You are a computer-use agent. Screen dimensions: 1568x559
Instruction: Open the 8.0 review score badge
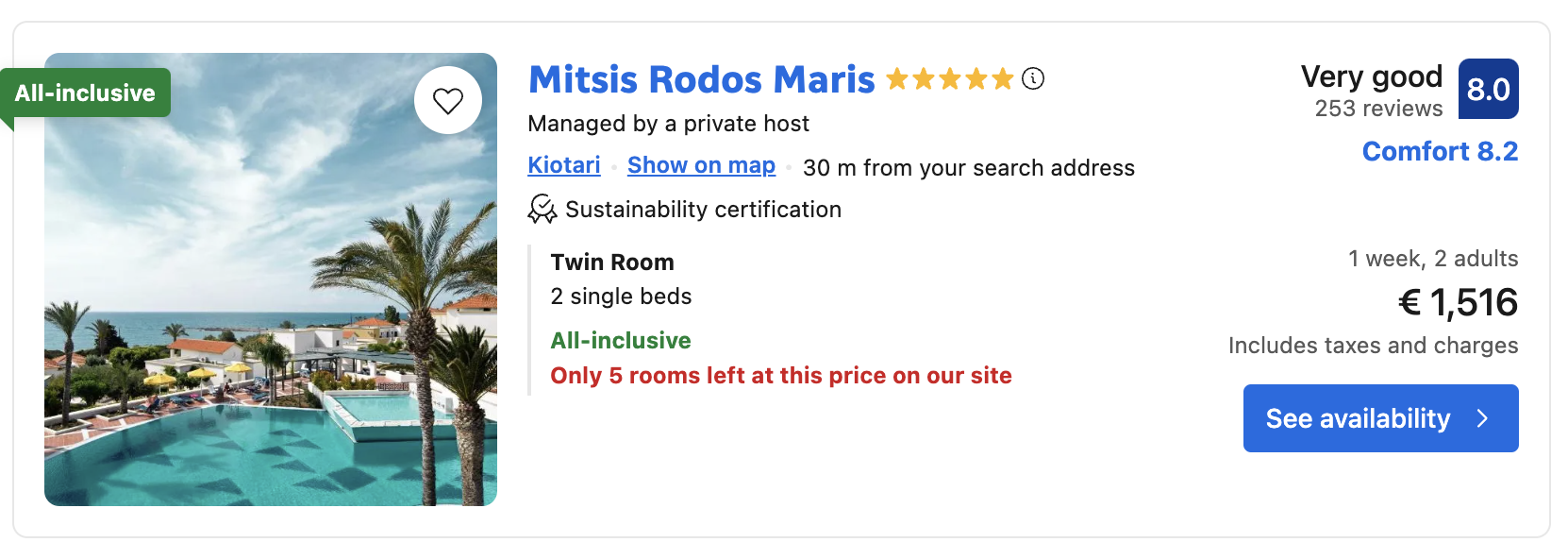(1488, 89)
